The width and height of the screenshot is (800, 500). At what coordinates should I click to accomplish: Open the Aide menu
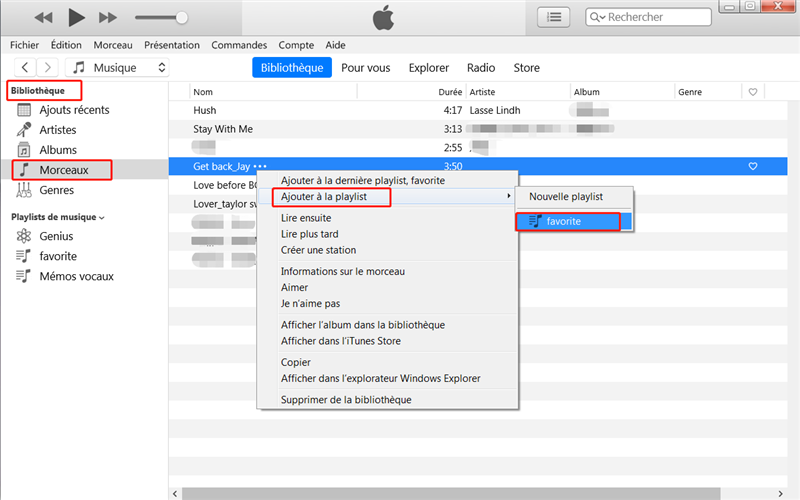tap(335, 45)
